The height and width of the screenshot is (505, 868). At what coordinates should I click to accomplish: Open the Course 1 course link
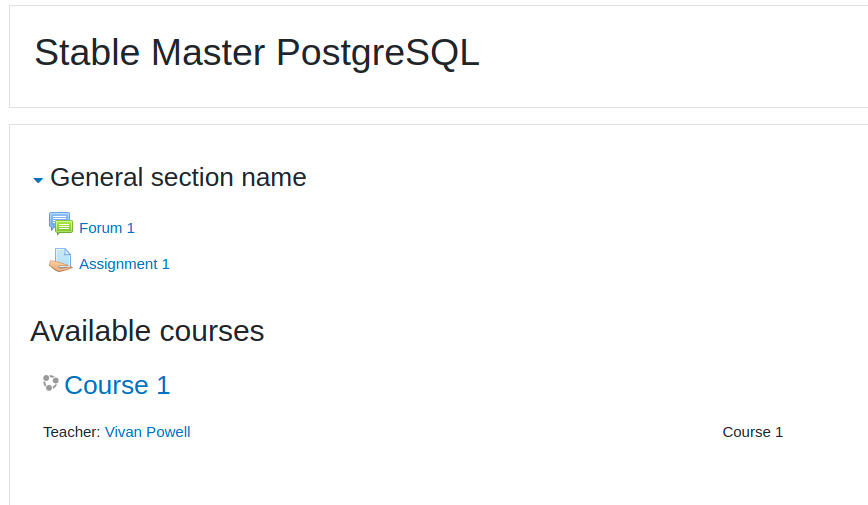point(117,385)
